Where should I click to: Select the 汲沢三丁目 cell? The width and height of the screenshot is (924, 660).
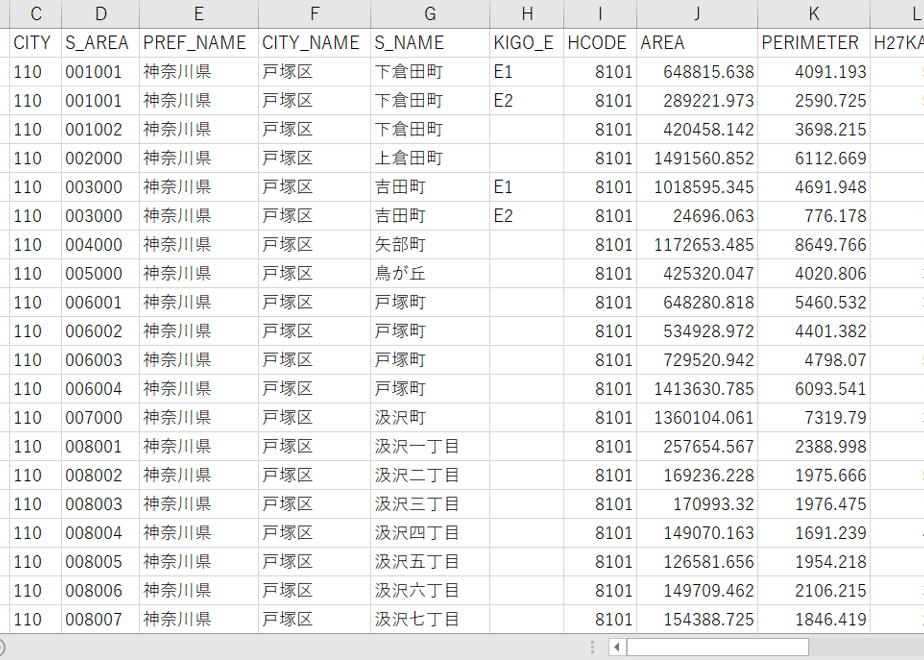click(430, 505)
